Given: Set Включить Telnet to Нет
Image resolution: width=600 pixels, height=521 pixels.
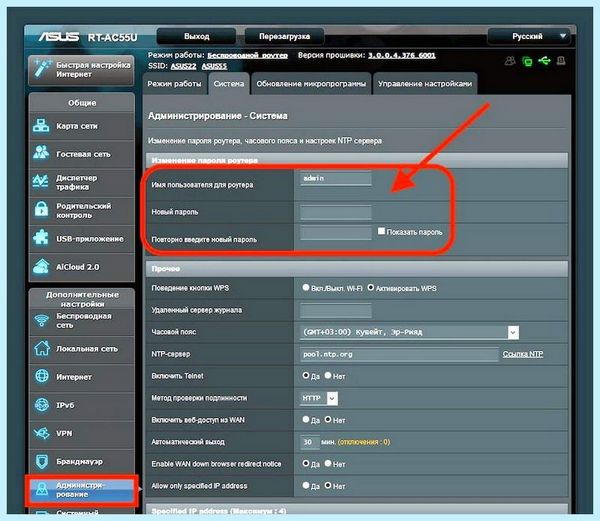Looking at the screenshot, I should tap(328, 375).
